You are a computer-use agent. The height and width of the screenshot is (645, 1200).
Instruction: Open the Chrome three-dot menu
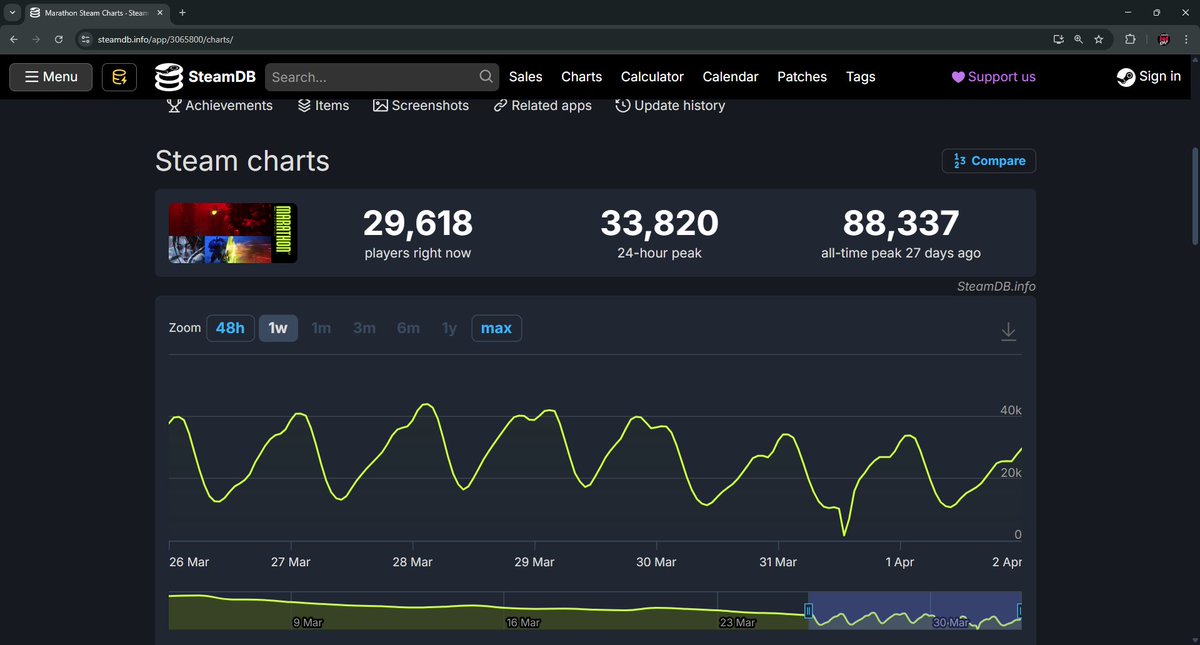[1188, 39]
